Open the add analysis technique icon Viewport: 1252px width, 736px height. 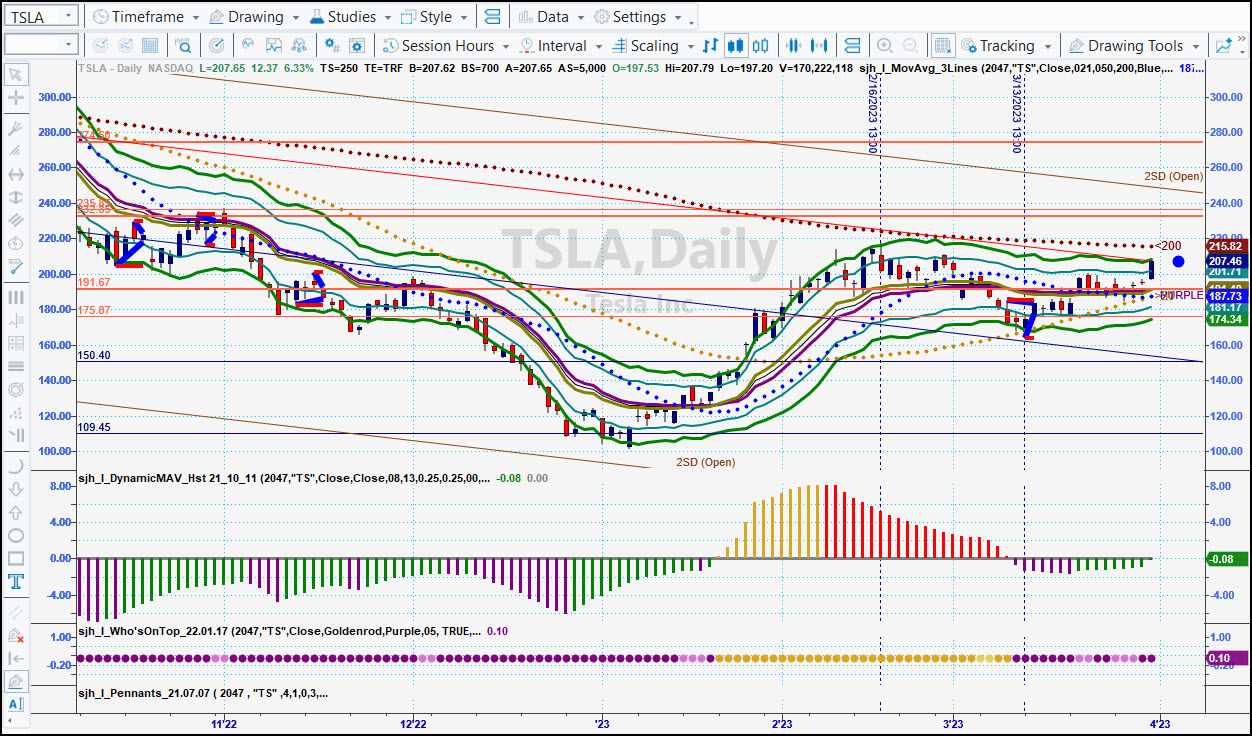[249, 45]
